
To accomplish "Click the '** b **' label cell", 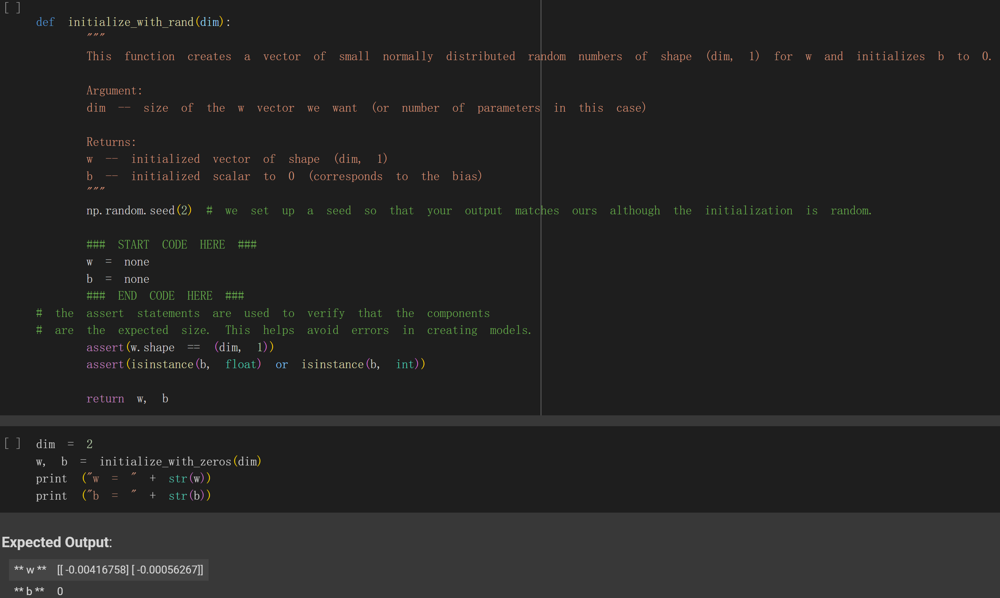I will point(29,591).
